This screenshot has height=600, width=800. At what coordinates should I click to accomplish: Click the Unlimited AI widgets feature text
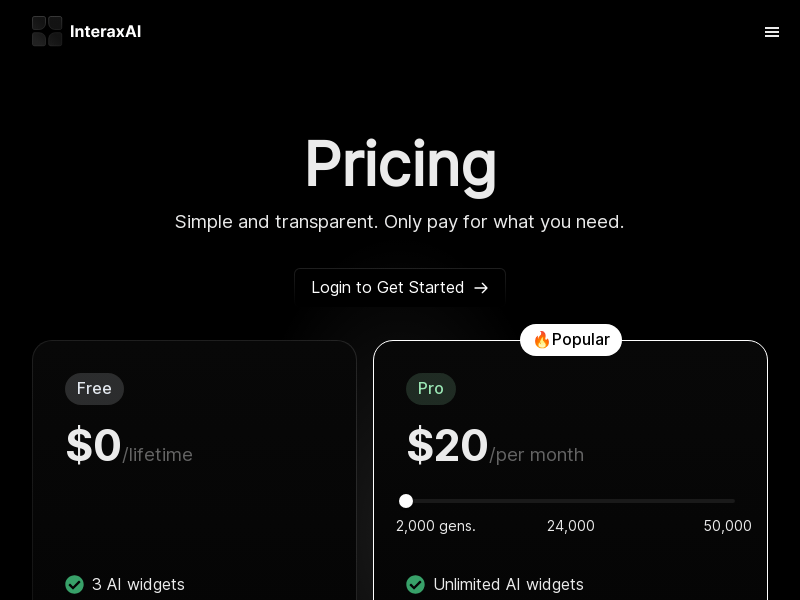click(x=508, y=585)
